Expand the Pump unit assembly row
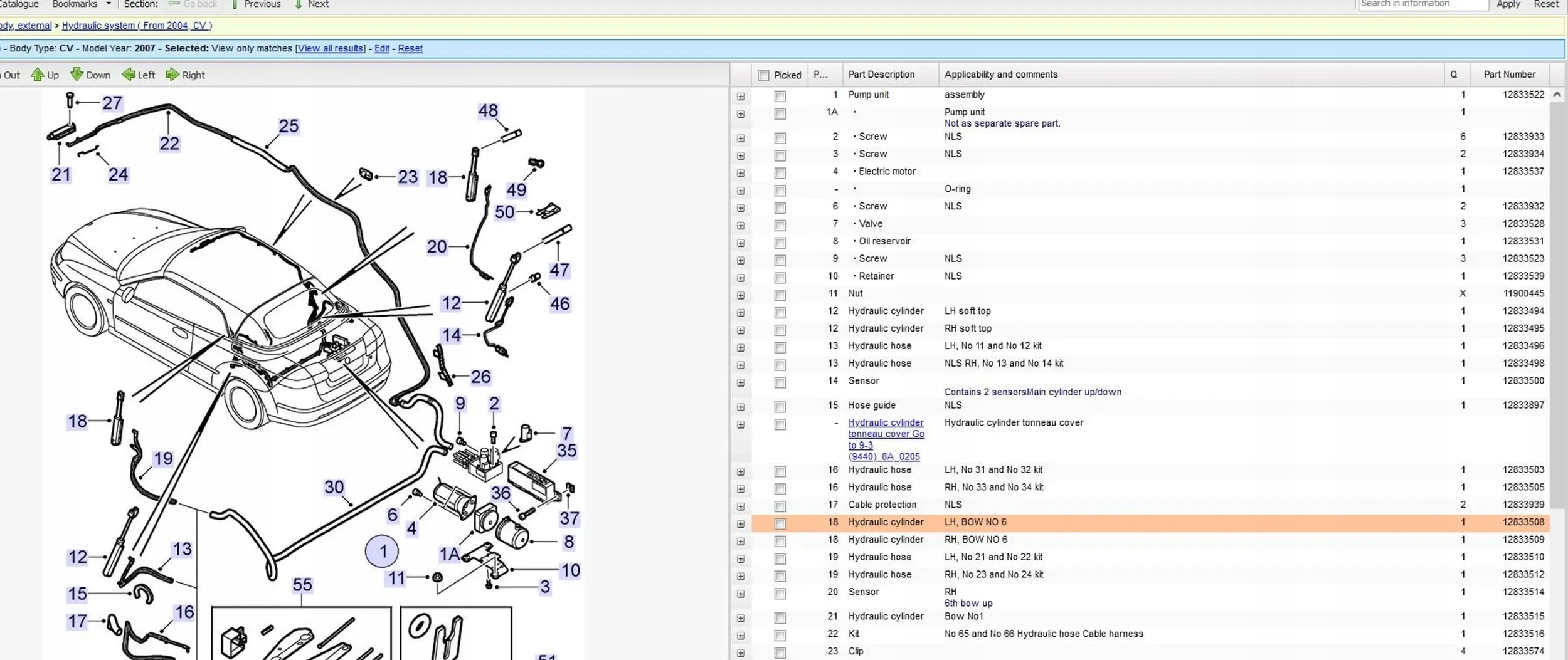This screenshot has width=1568, height=660. 741,97
